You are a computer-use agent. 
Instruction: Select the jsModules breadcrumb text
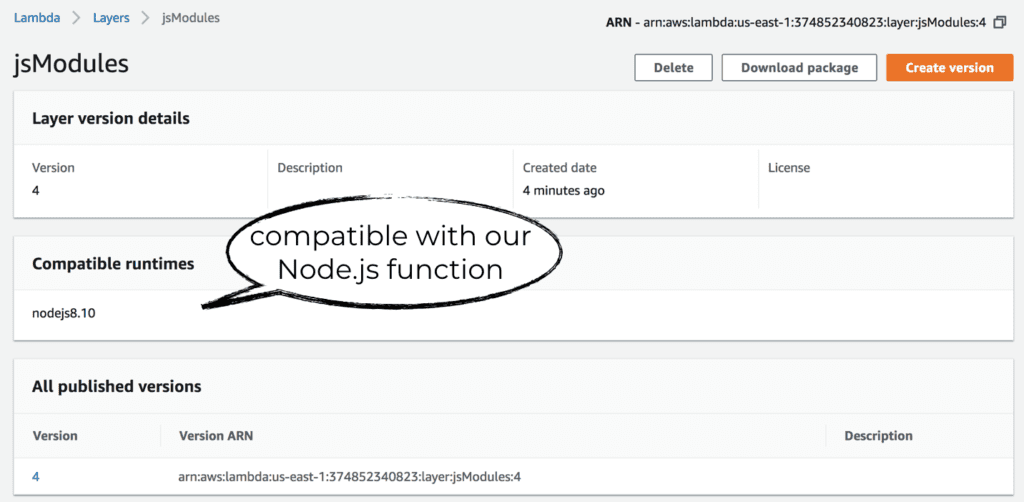tap(191, 18)
